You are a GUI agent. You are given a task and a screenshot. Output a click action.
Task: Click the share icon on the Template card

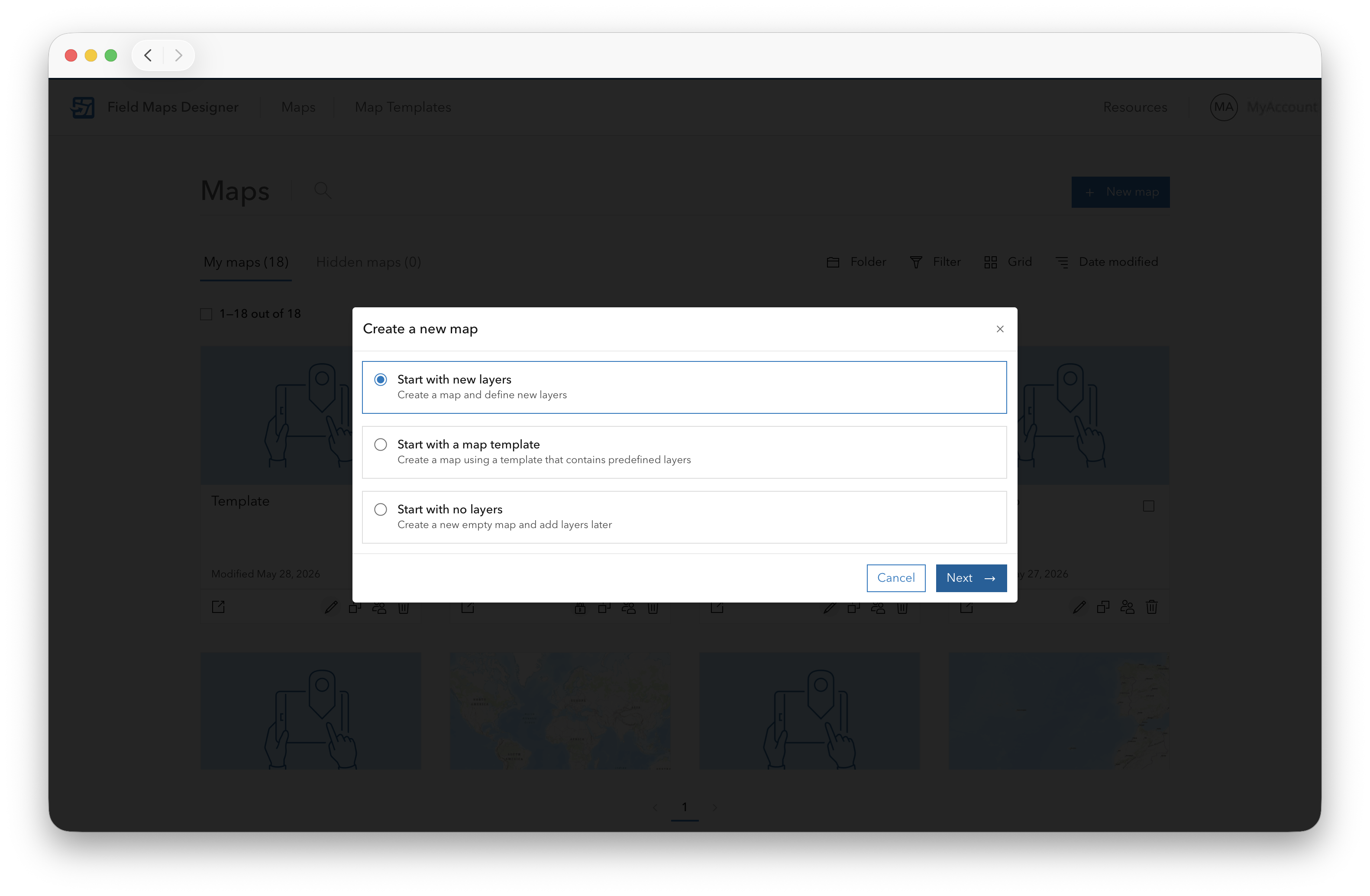point(379,606)
